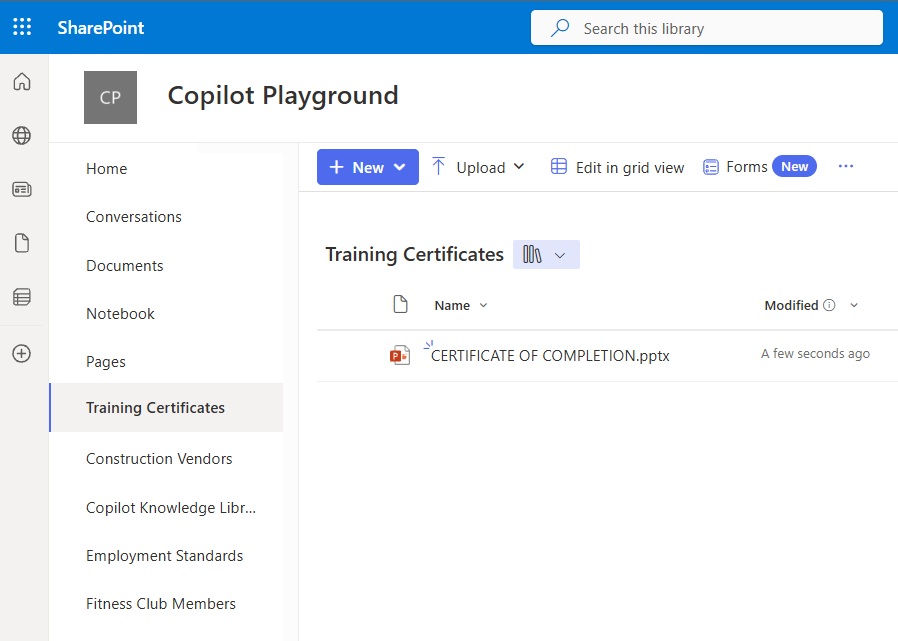This screenshot has height=641, width=898.
Task: Open the library view switcher dropdown
Action: click(546, 255)
